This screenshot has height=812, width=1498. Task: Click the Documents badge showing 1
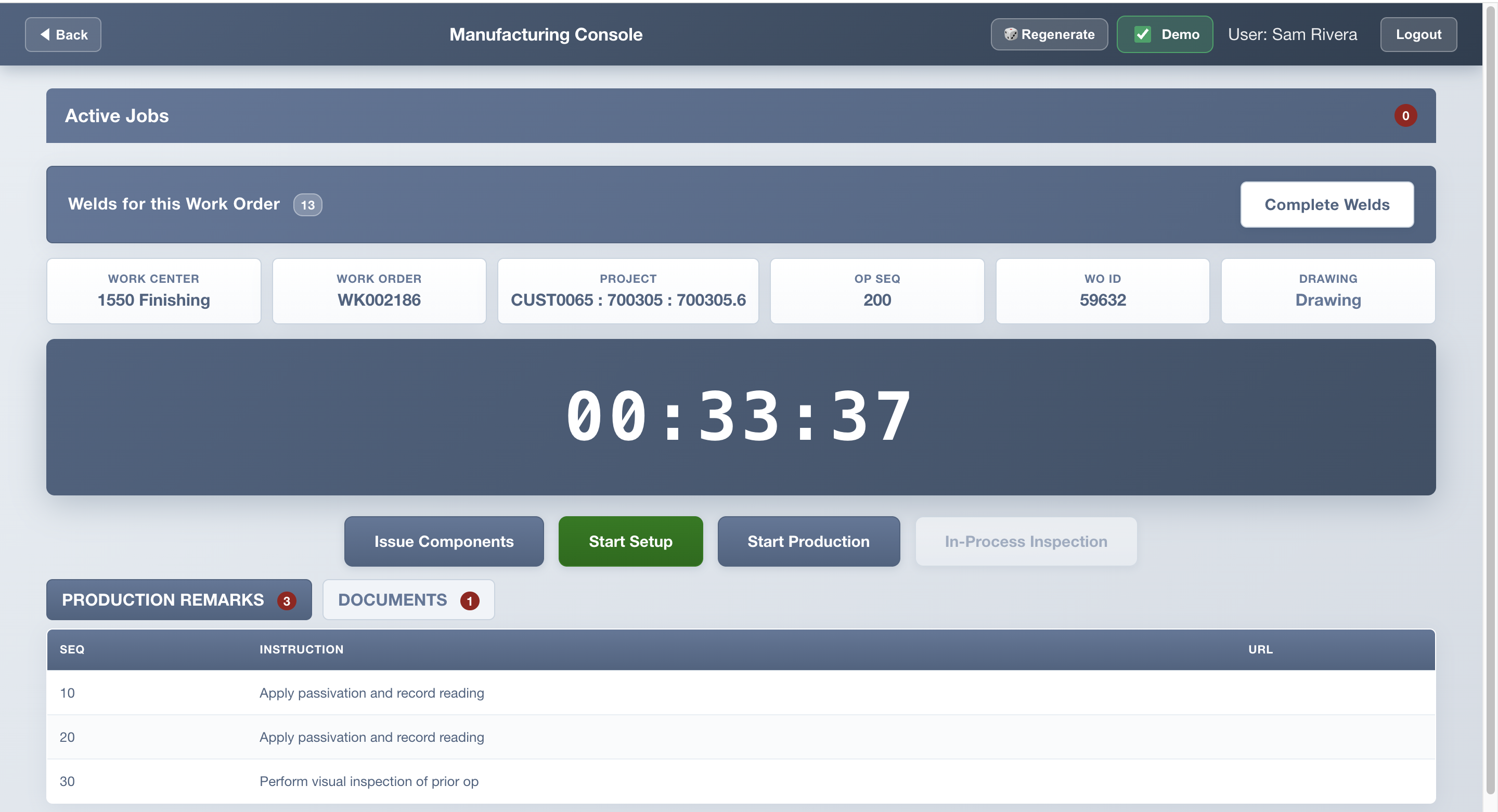pos(470,600)
